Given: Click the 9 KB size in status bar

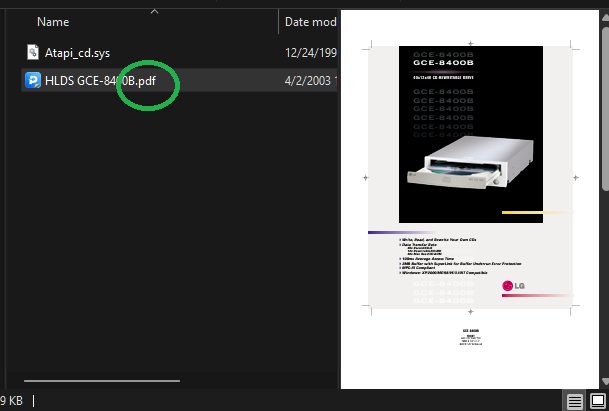Looking at the screenshot, I should (11, 401).
